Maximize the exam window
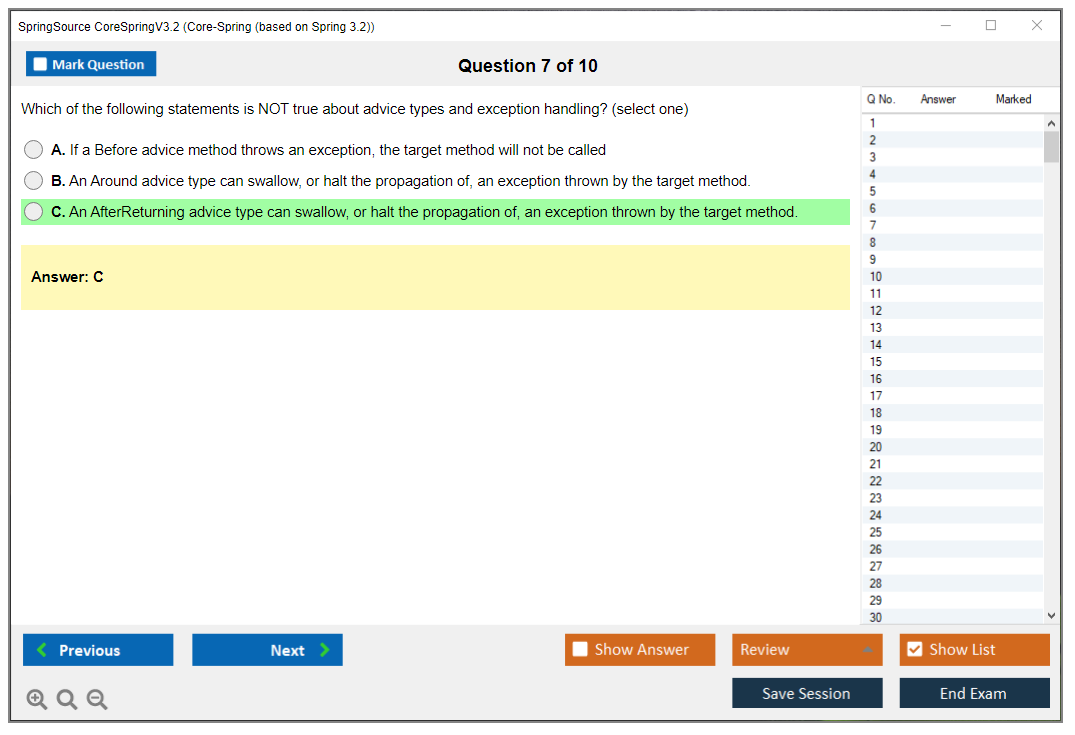The width and height of the screenshot is (1075, 735). [991, 26]
